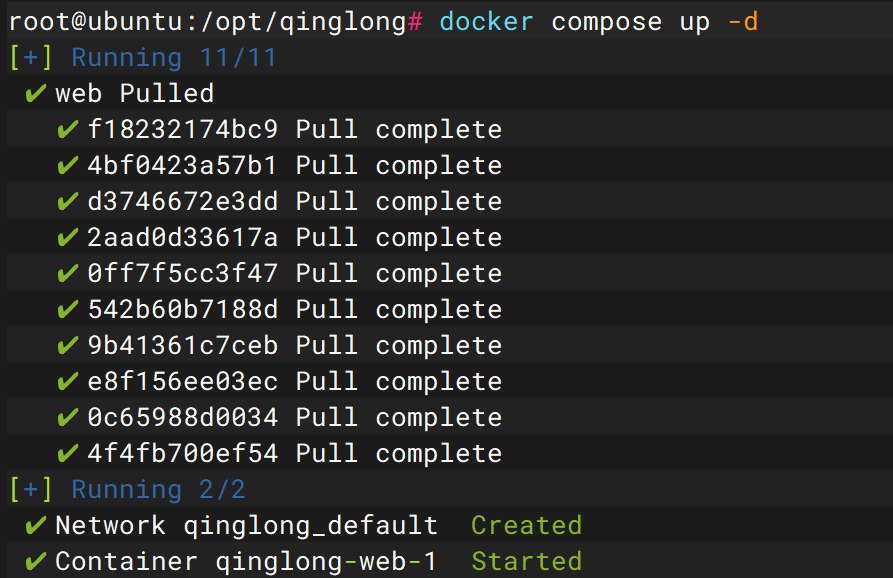This screenshot has height=578, width=893.
Task: Click the layer hash 4bf0423a57b1
Action: pos(183,166)
